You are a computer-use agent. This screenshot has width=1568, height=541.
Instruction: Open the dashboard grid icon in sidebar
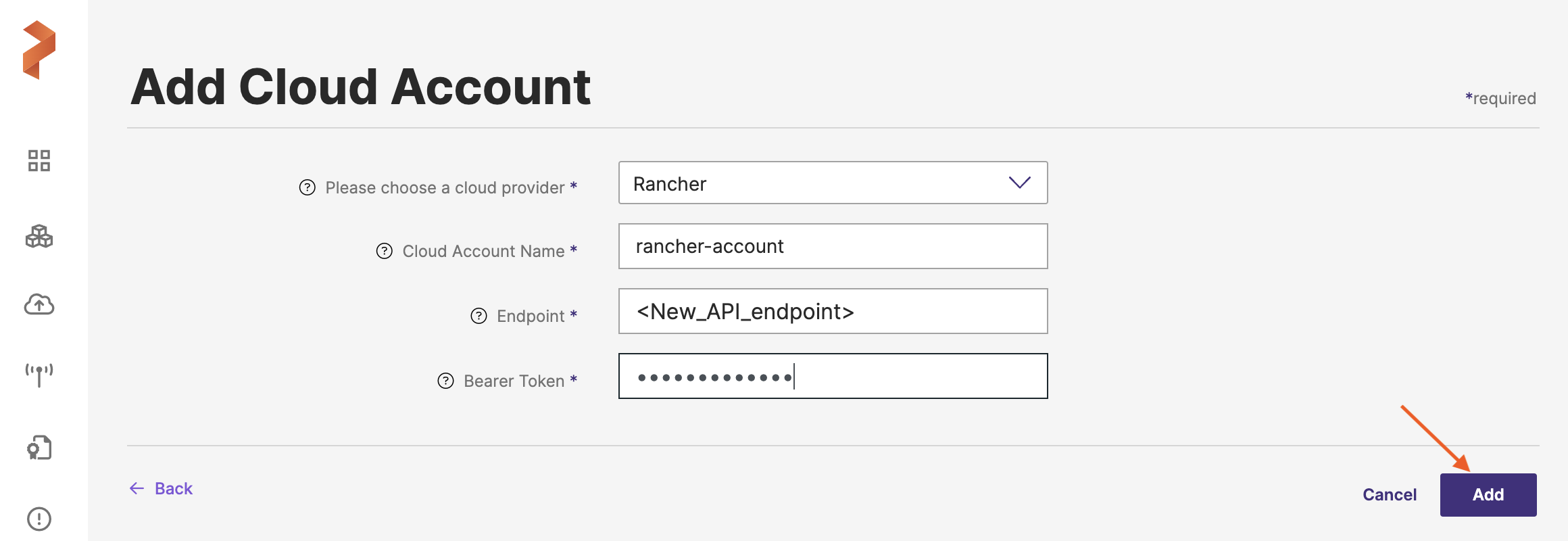[x=39, y=161]
